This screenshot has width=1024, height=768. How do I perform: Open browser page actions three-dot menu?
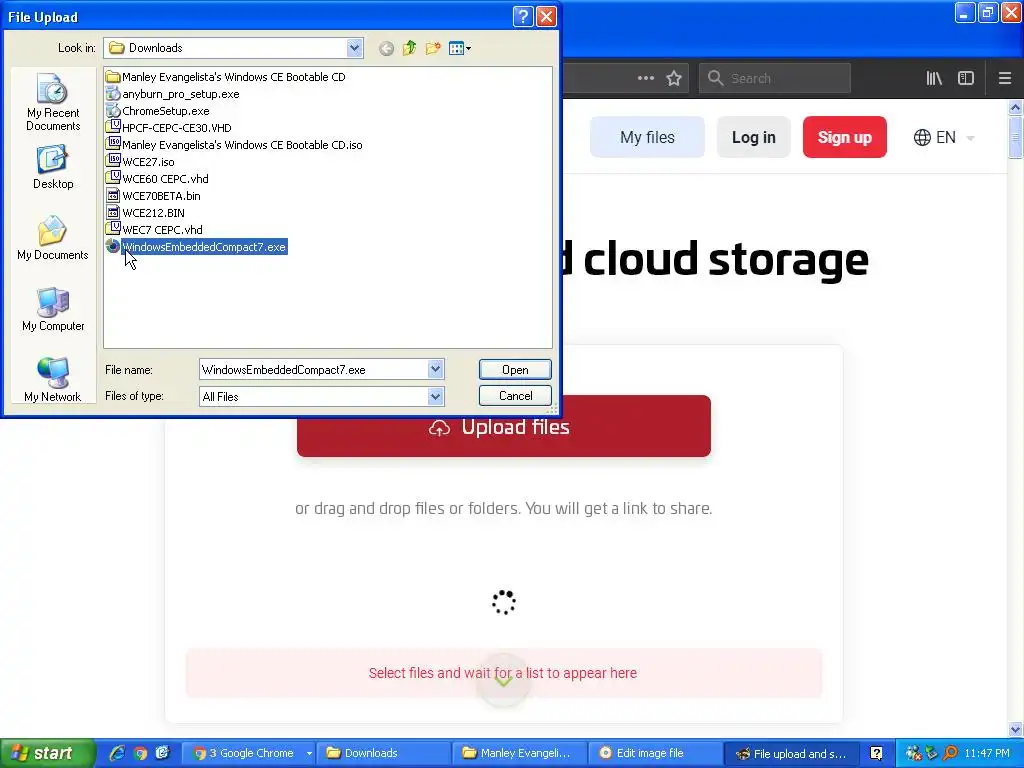coord(646,78)
